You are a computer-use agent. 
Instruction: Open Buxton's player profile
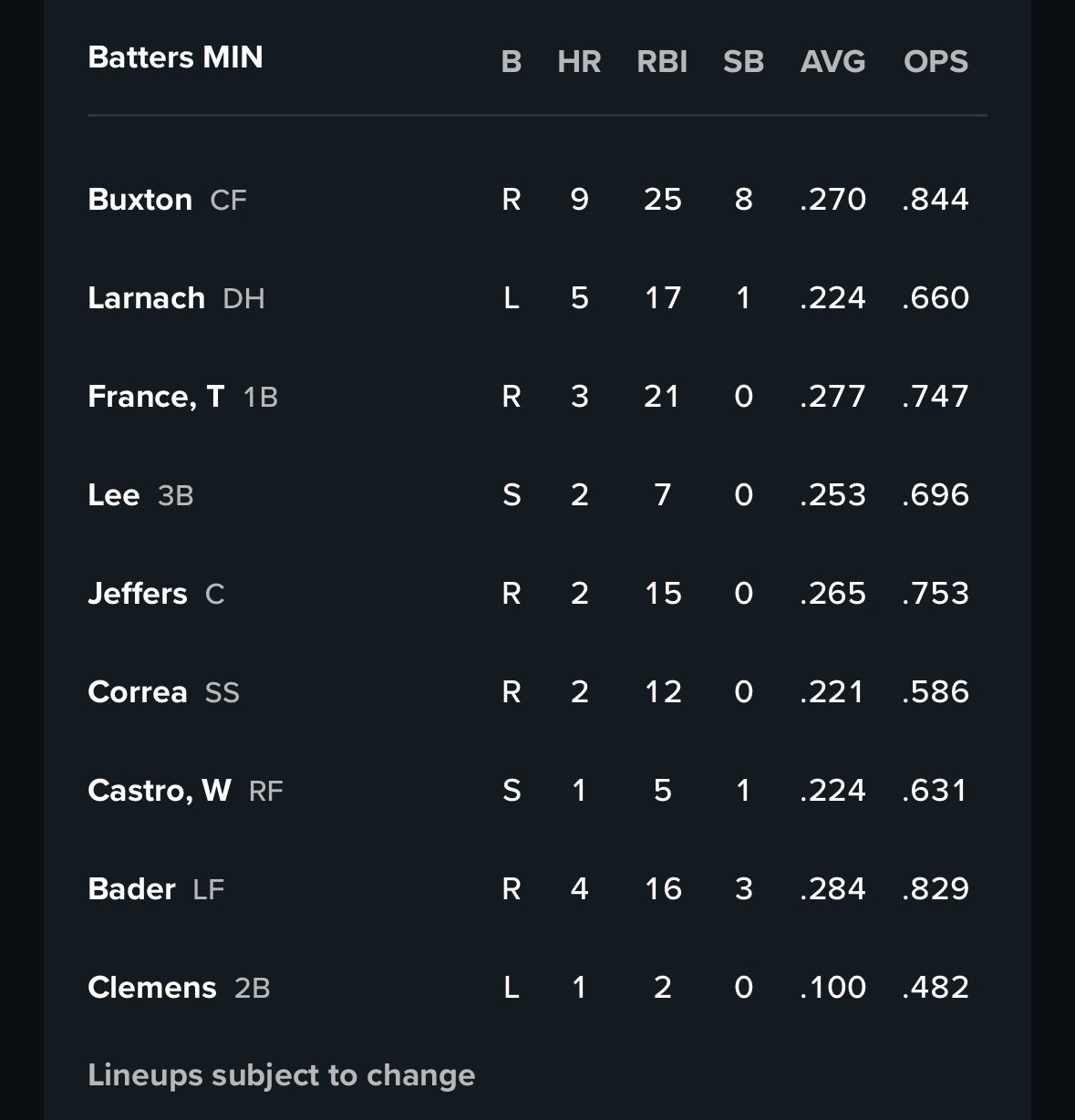[140, 200]
